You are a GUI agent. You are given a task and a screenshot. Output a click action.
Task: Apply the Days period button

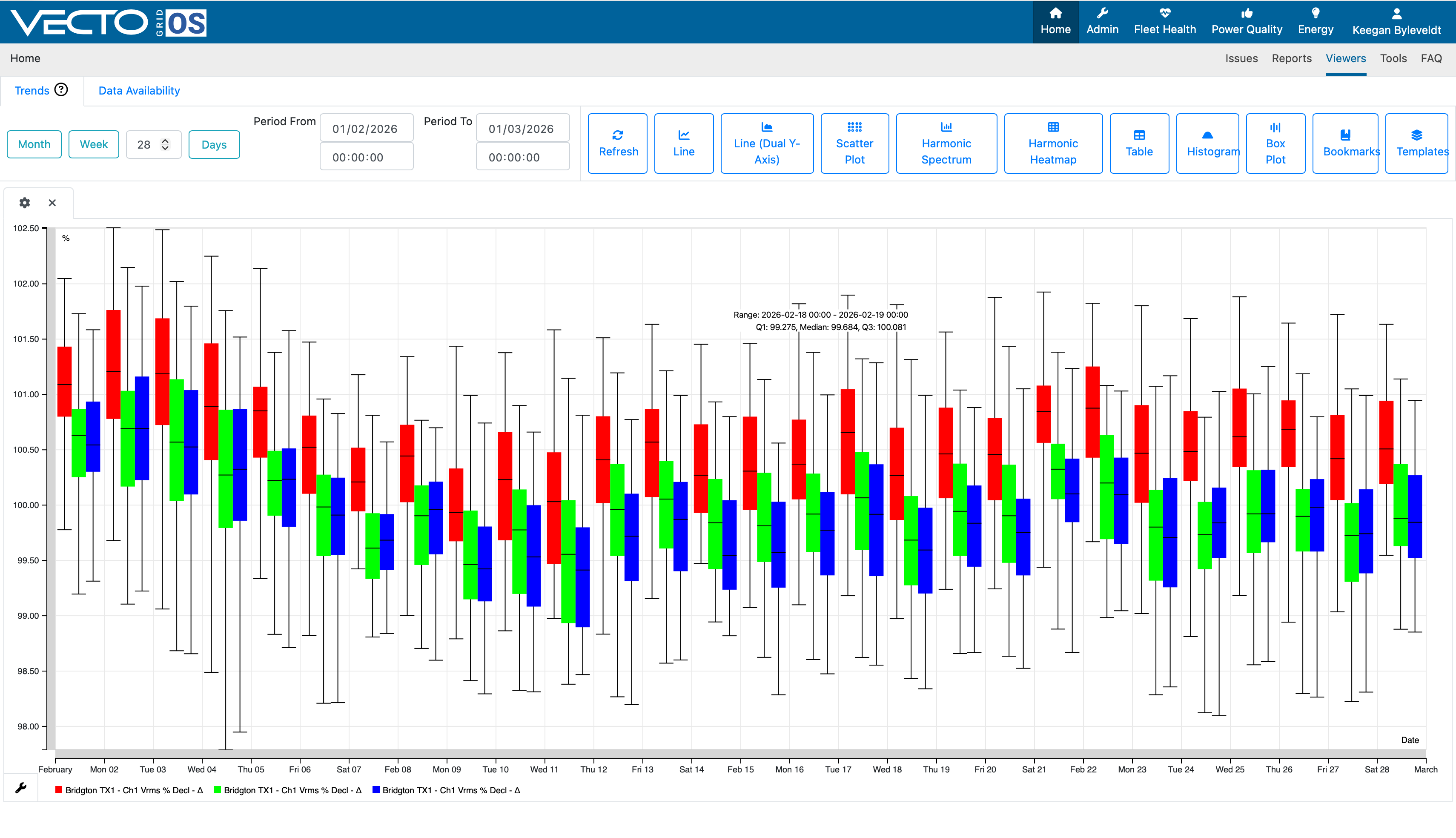pos(214,144)
